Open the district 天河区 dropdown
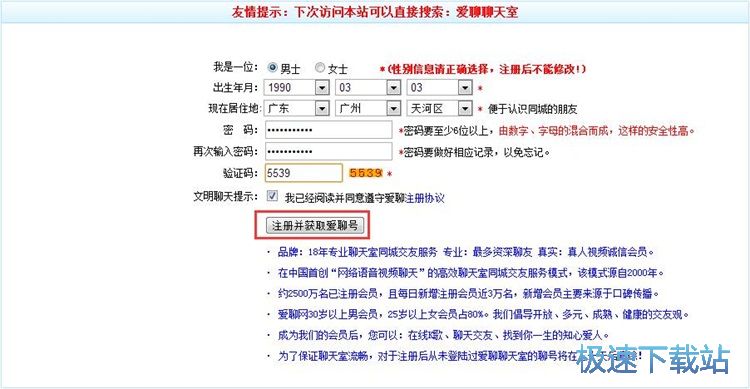The height and width of the screenshot is (389, 750). coord(440,109)
